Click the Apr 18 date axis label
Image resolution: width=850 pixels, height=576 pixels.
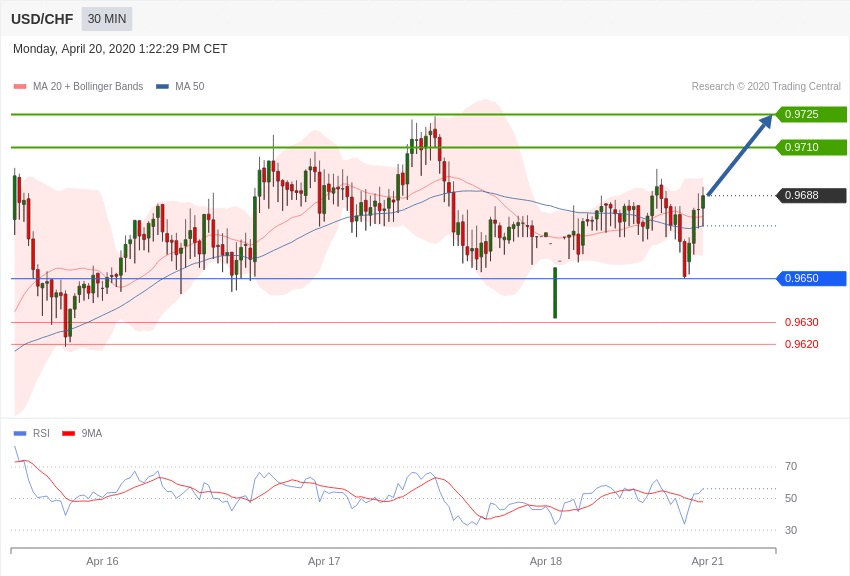[546, 561]
